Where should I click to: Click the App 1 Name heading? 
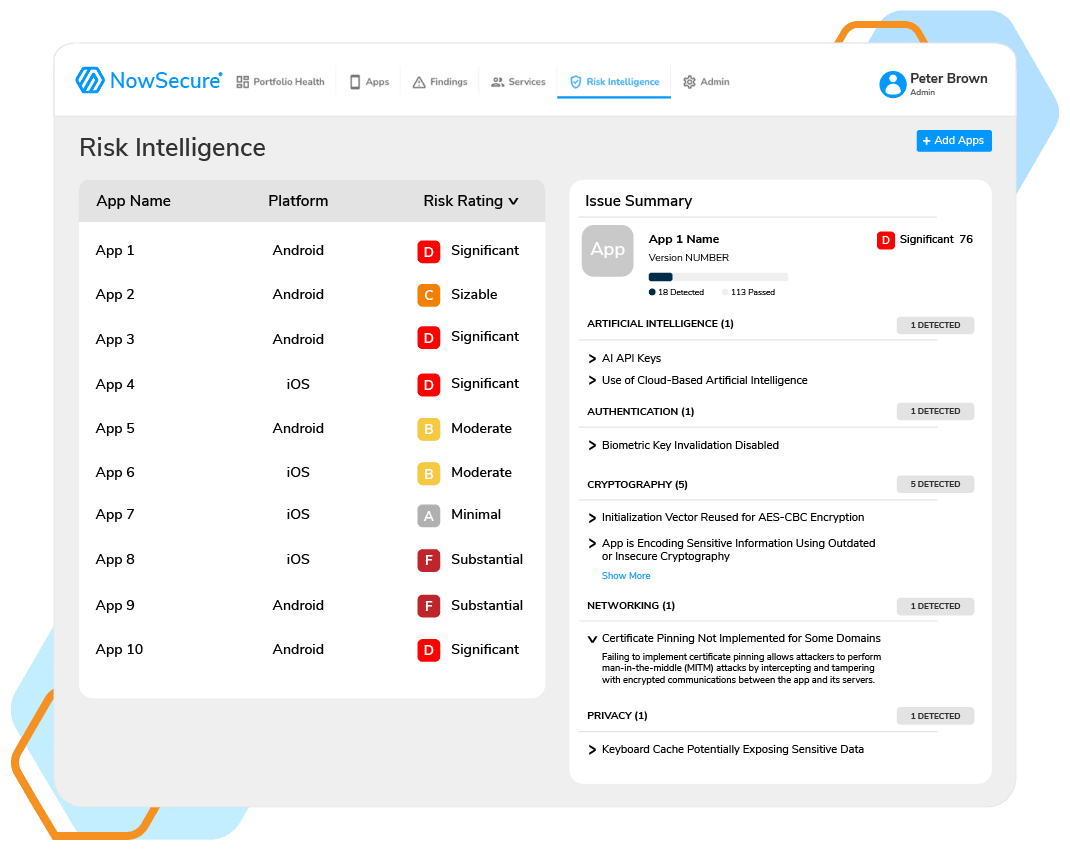click(x=684, y=239)
